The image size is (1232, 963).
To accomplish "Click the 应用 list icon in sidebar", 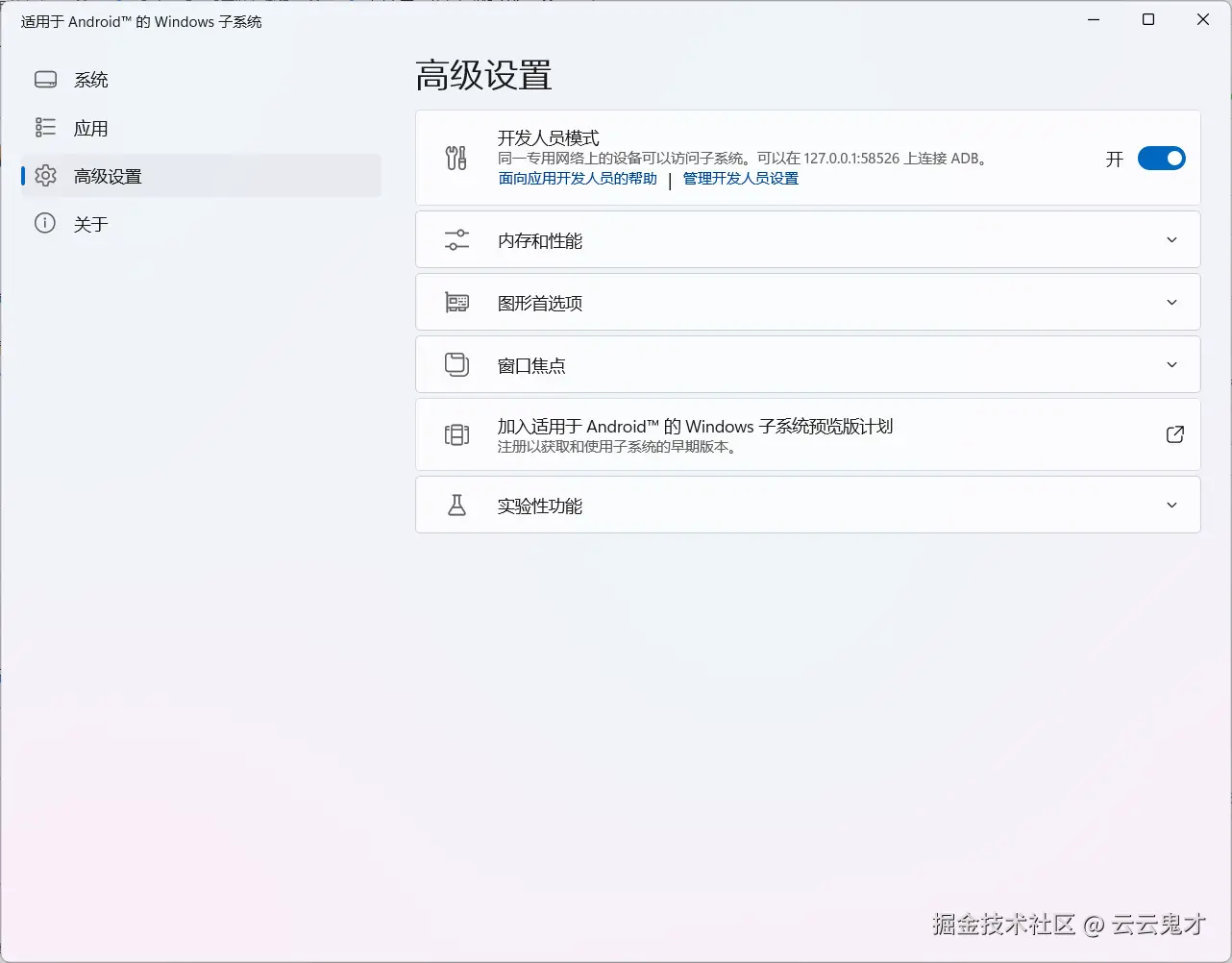I will tap(45, 128).
